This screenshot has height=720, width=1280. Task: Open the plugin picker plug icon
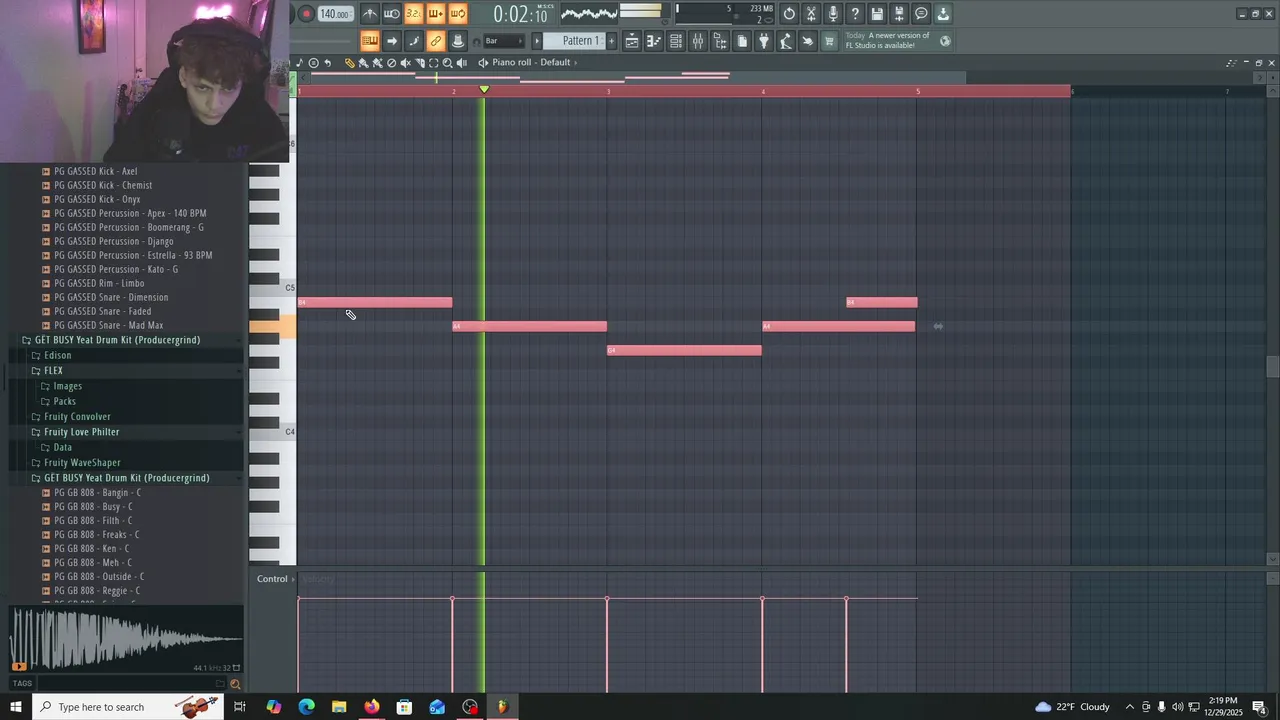point(764,41)
